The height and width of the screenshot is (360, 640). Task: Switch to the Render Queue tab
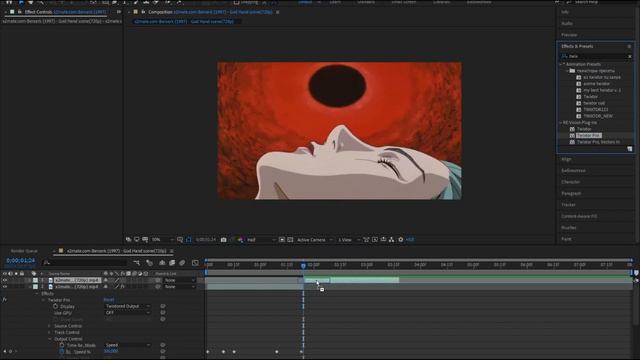(x=24, y=251)
